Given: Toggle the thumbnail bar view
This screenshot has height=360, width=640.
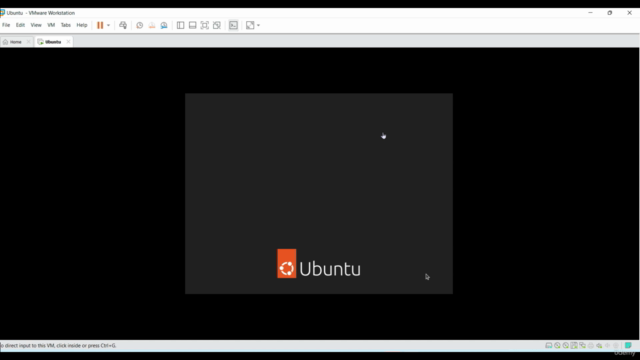Looking at the screenshot, I should point(193,25).
